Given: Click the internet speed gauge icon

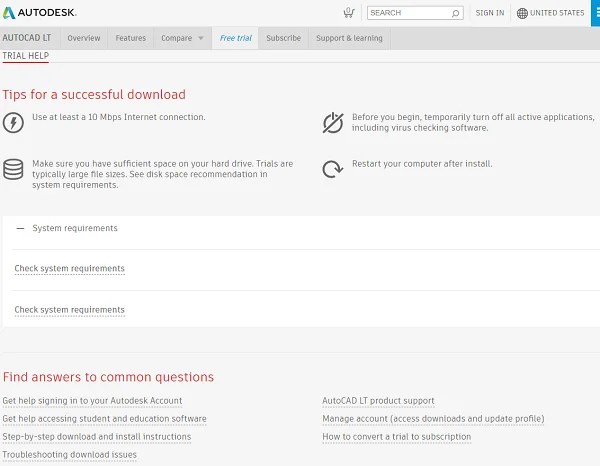Looking at the screenshot, I should click(x=13, y=123).
